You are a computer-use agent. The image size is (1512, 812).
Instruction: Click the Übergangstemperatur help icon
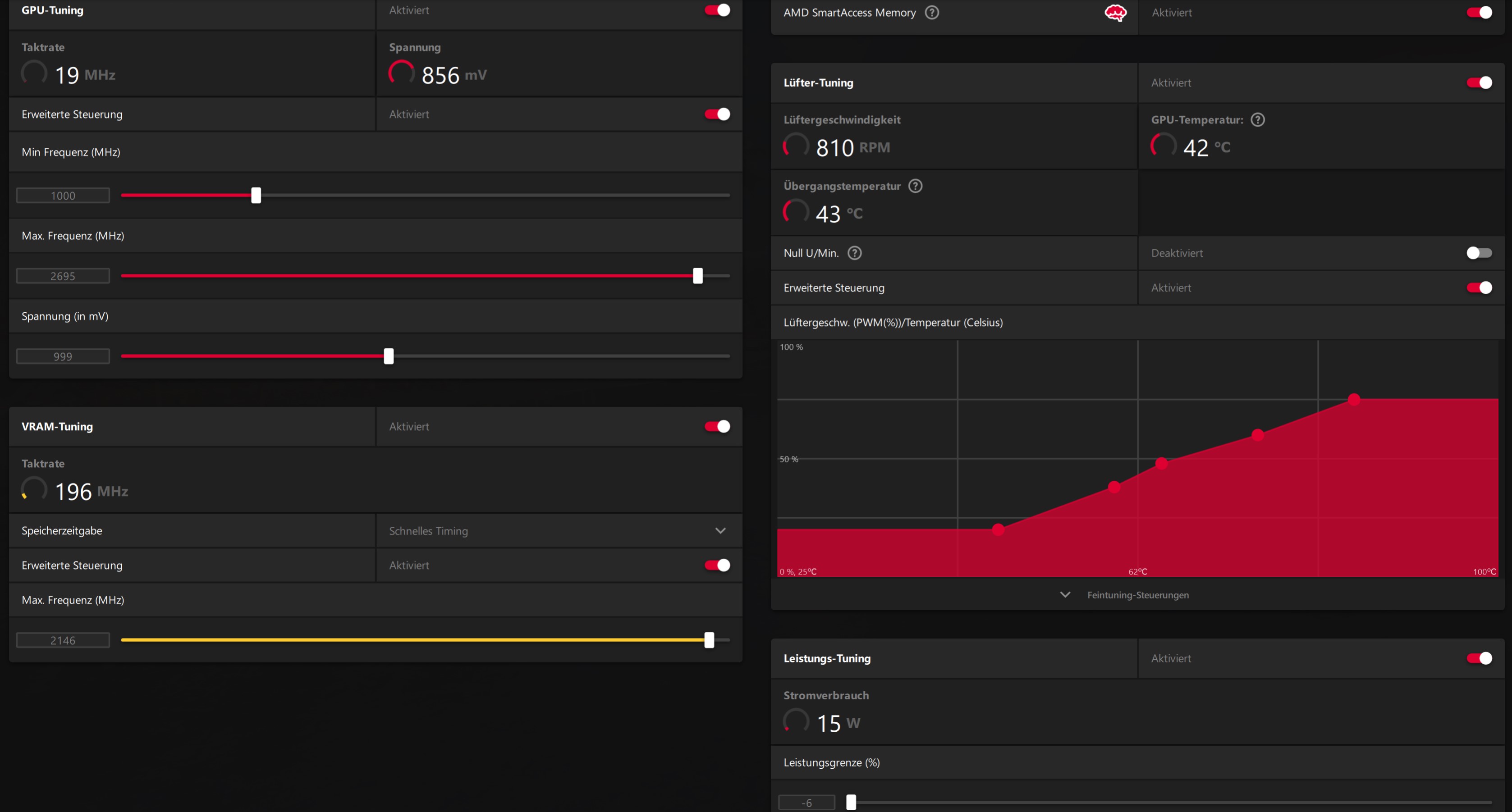tap(915, 186)
